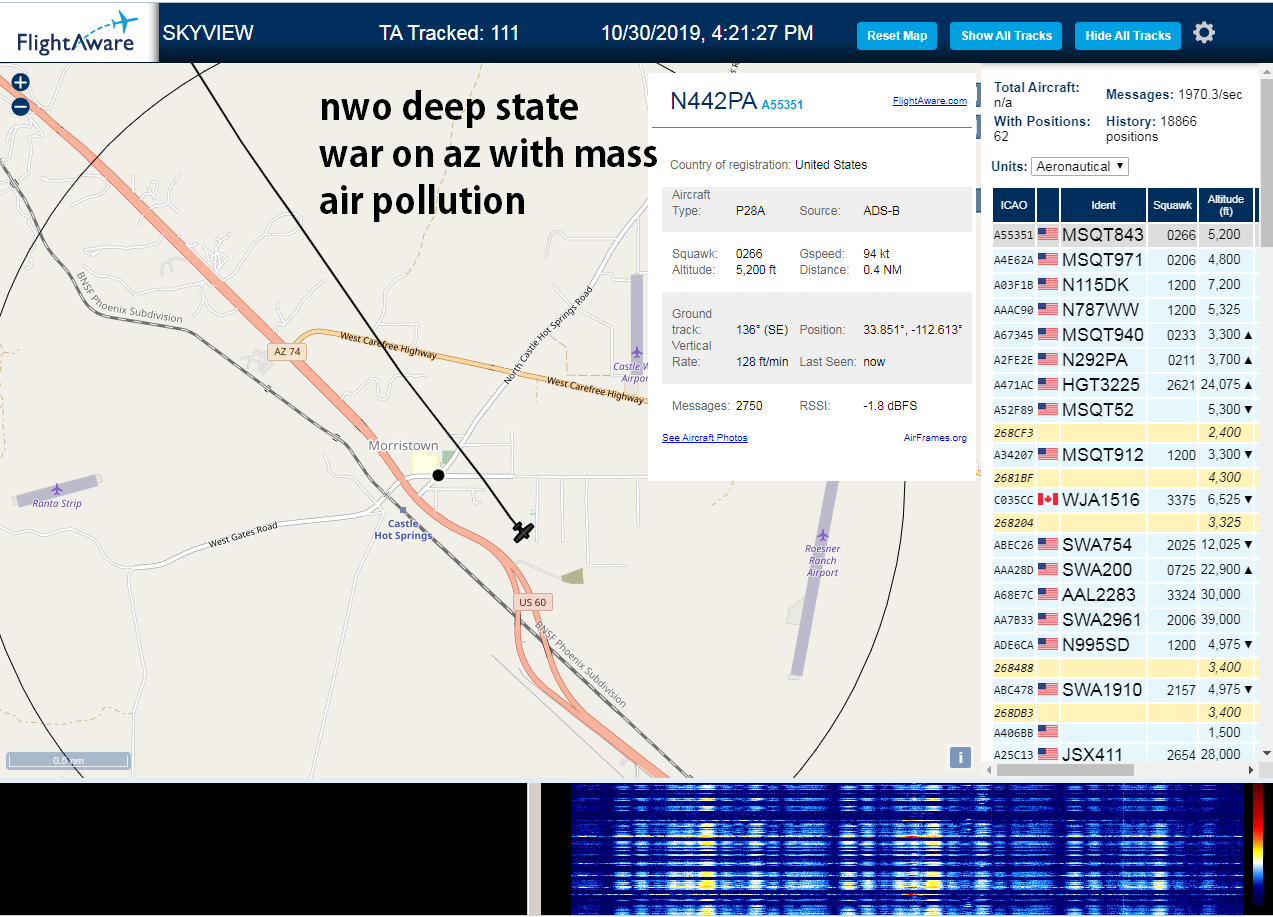This screenshot has height=917, width=1273.
Task: Select the MSQT912 aircraft row
Action: [1125, 455]
